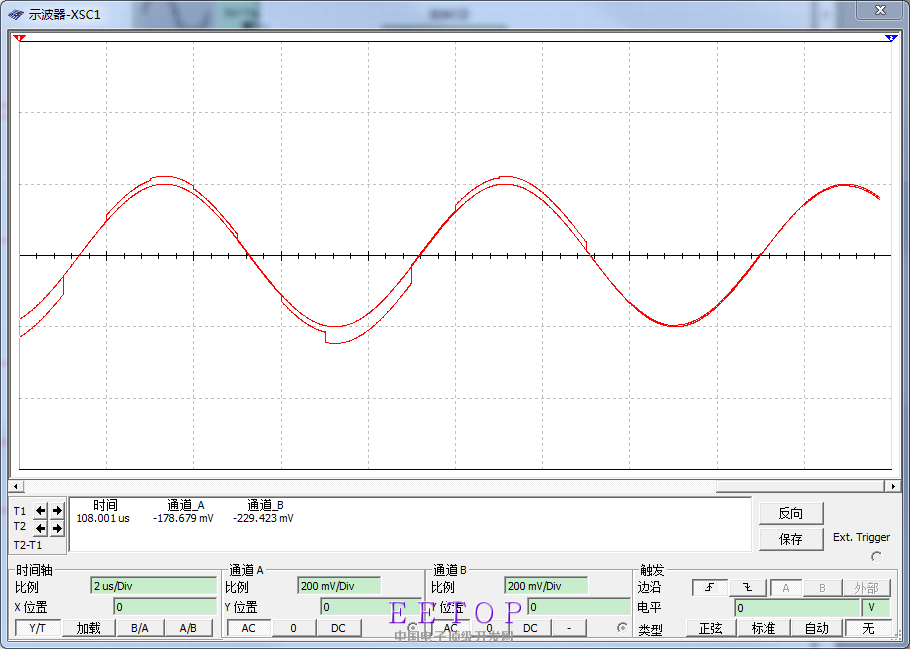The height and width of the screenshot is (649, 910).
Task: Set trigger type to 标准
Action: pyautogui.click(x=763, y=628)
